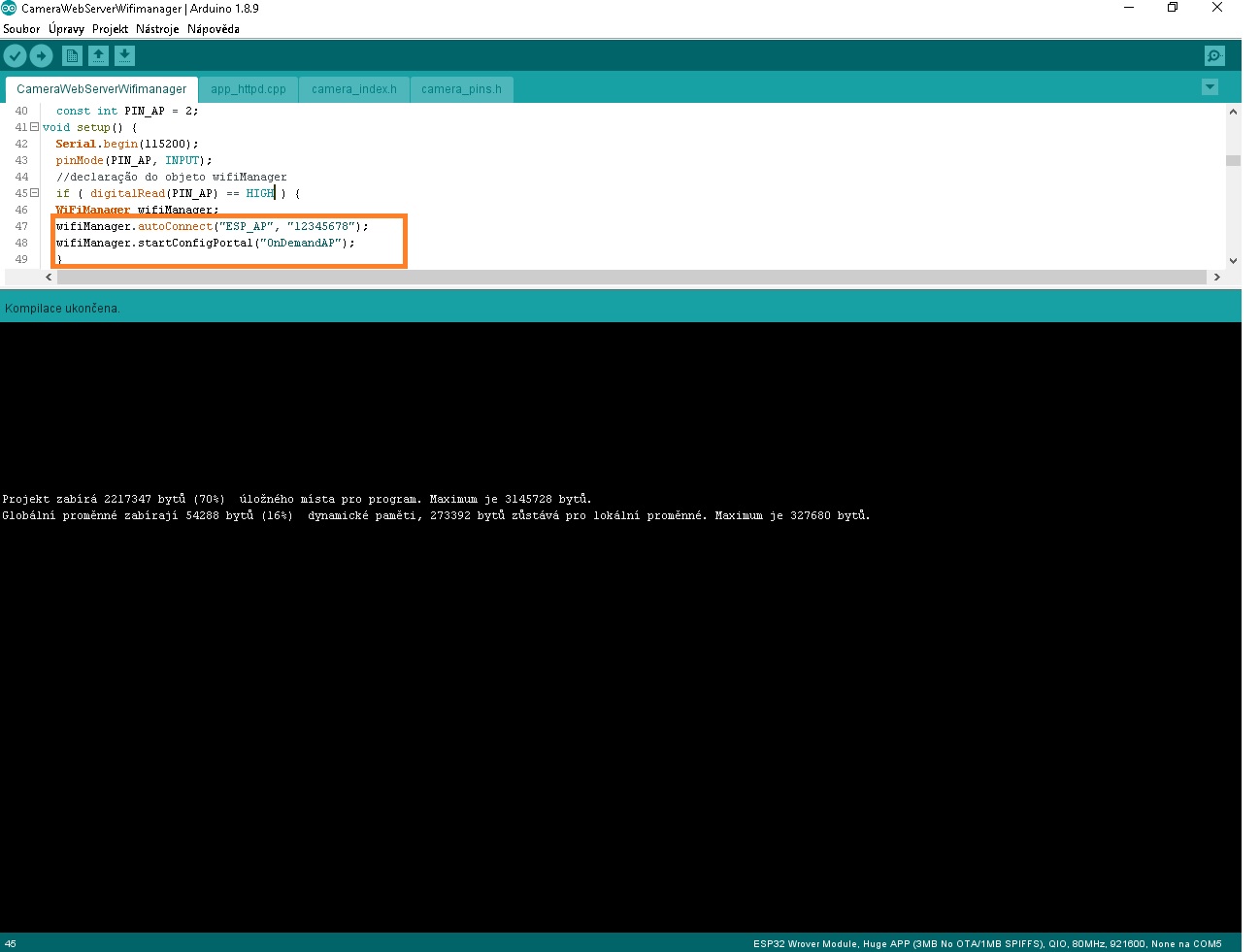This screenshot has width=1260, height=952.
Task: Click the editor vertical scroll up arrow
Action: pos(1233,112)
